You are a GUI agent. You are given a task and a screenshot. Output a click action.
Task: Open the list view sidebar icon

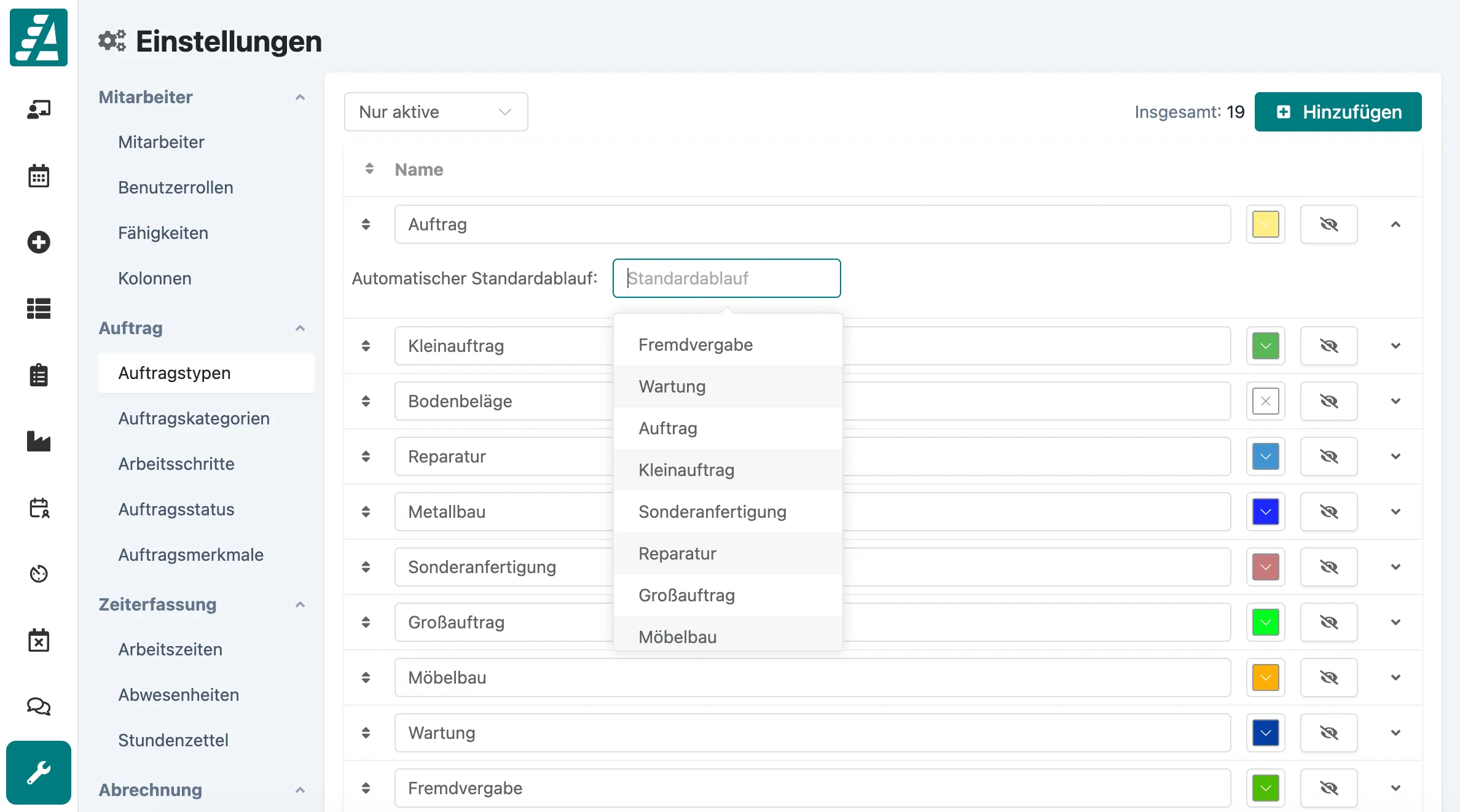(39, 308)
